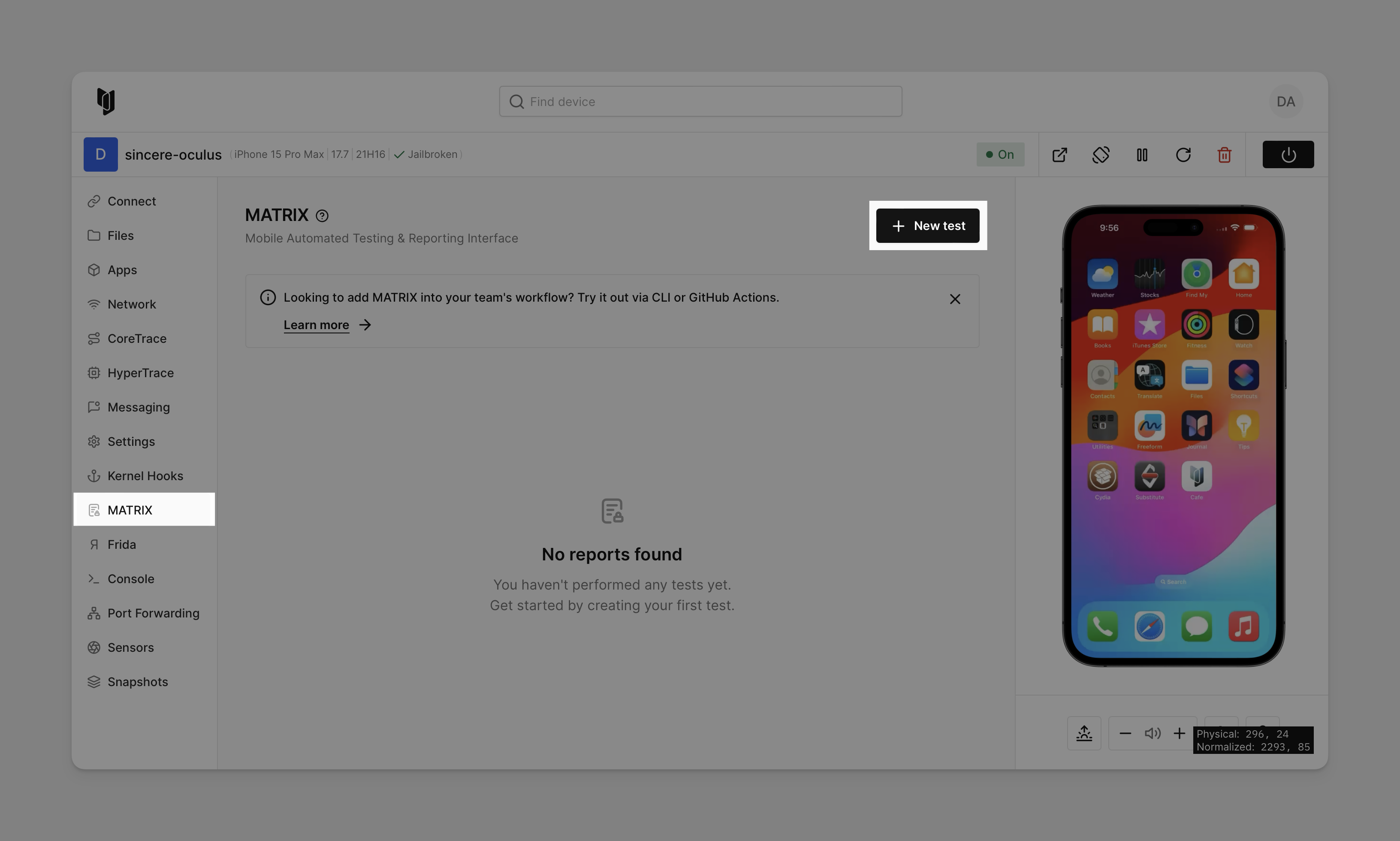The width and height of the screenshot is (1400, 841).
Task: Open Kernel Hooks panel from sidebar
Action: point(145,475)
